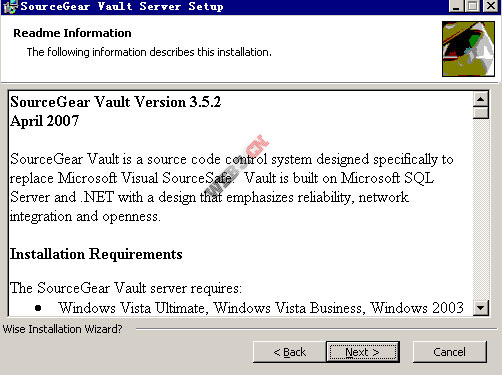
Task: Click the setup installer icon in title bar
Action: tap(9, 7)
